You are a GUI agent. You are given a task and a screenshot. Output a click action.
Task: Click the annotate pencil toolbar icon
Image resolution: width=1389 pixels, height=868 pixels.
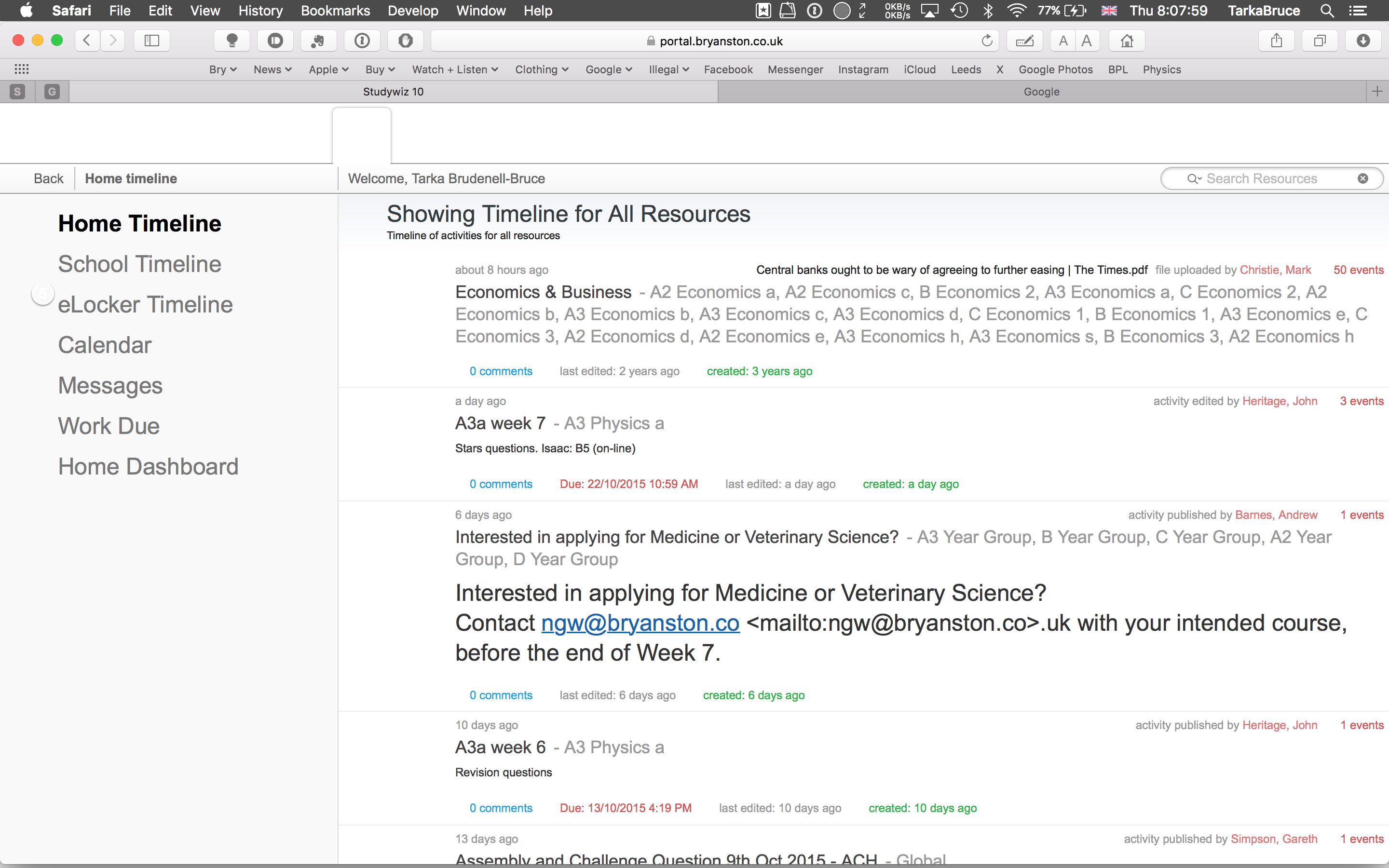(x=1025, y=41)
